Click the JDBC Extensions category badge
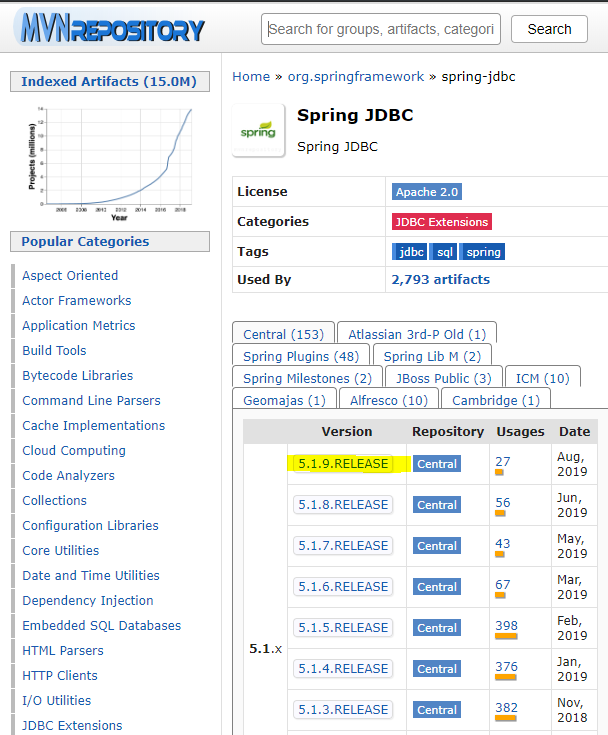 [442, 222]
